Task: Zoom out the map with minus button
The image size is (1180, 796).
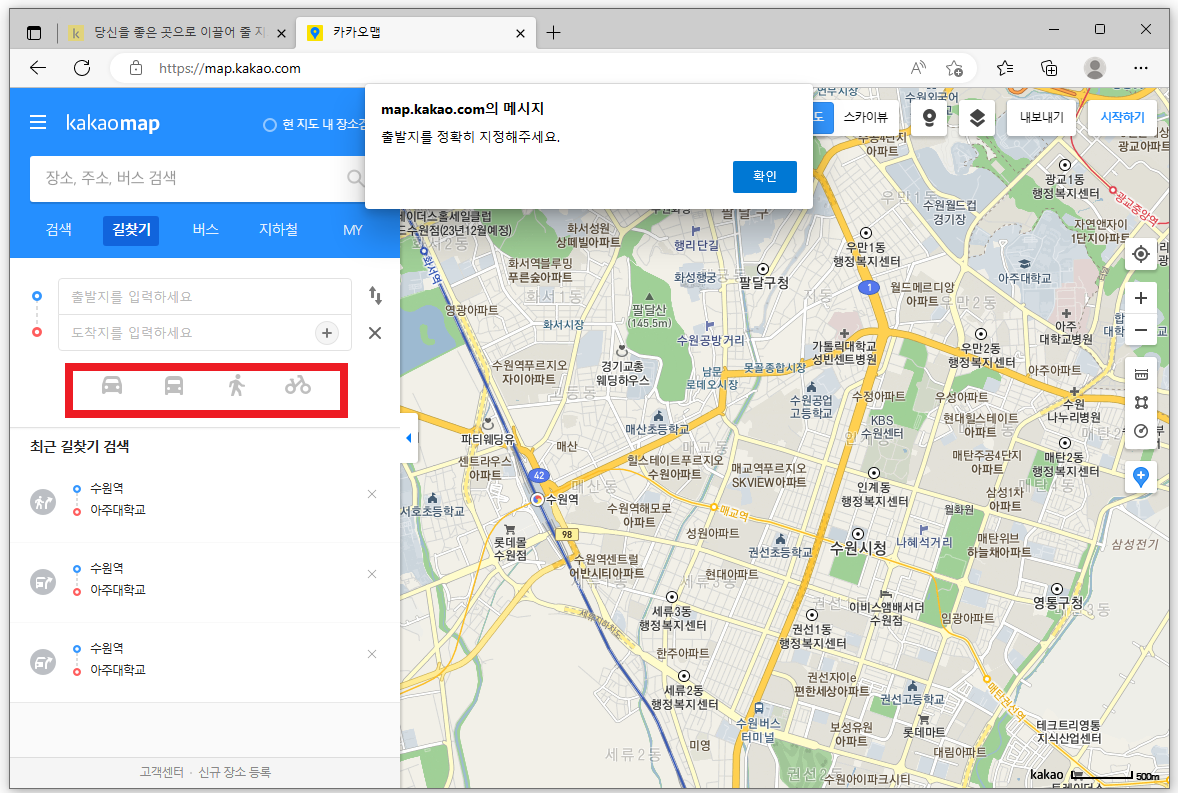Action: [1141, 330]
